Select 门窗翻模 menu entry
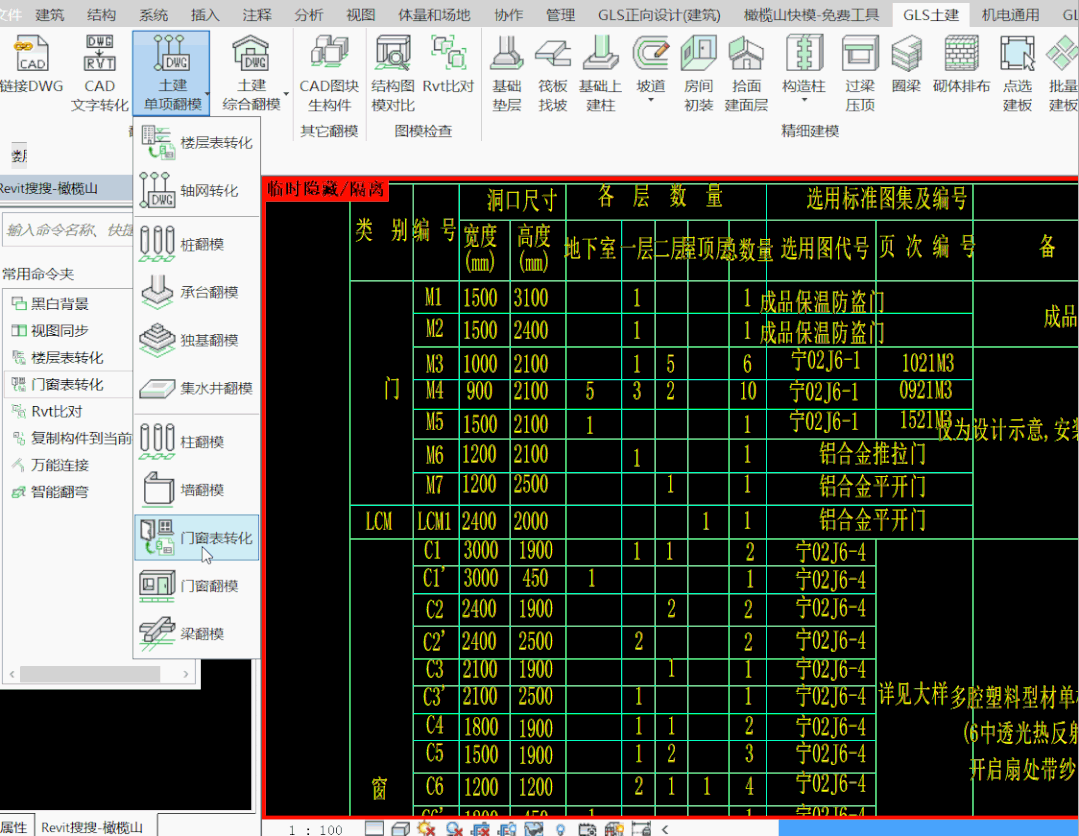 point(197,586)
